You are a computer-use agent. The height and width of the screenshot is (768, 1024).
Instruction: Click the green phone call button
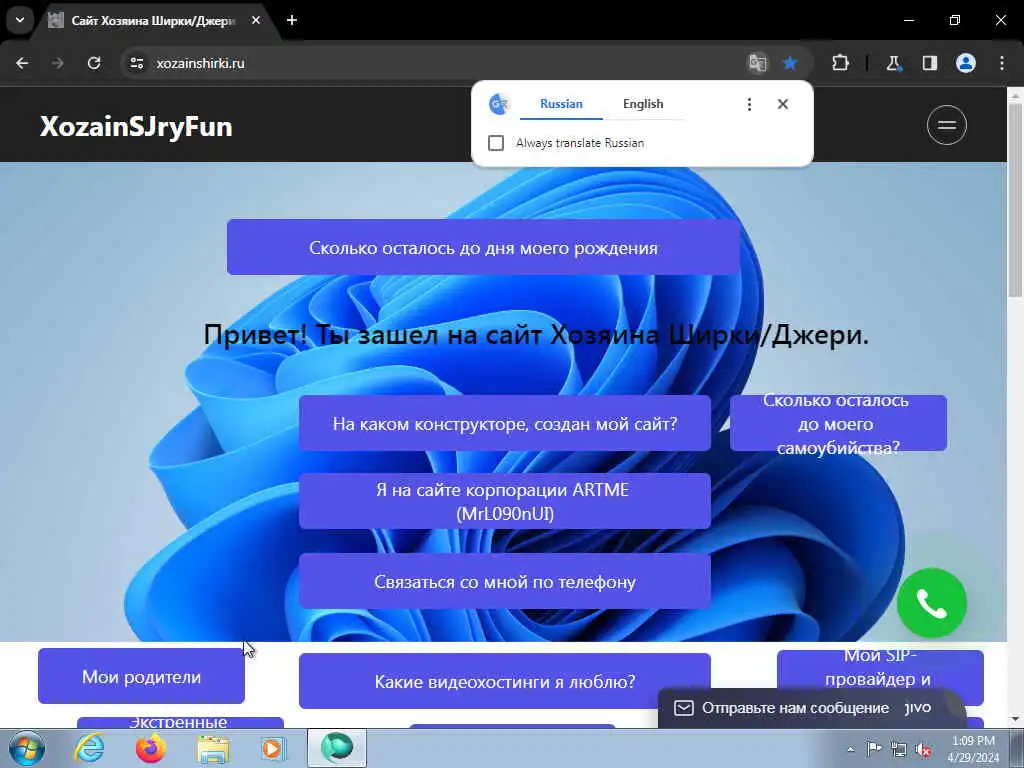932,603
